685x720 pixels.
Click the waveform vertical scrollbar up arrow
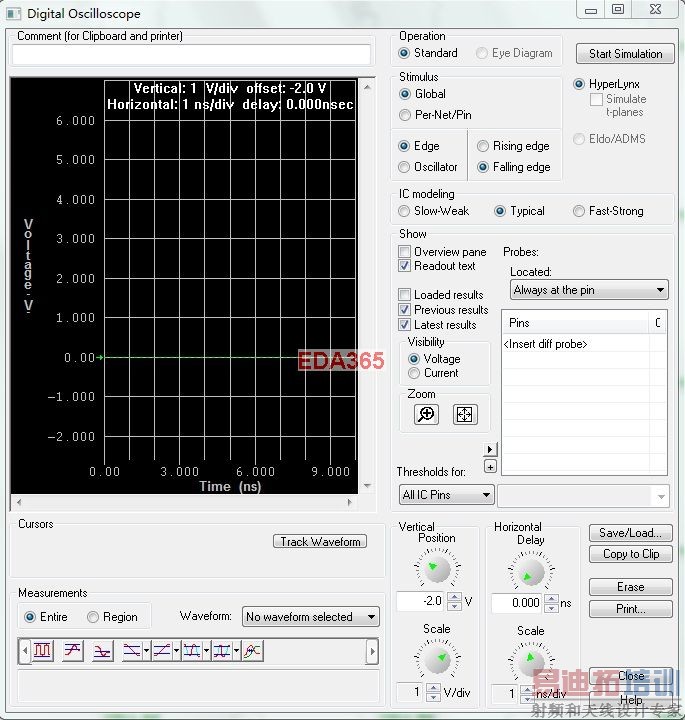point(367,87)
